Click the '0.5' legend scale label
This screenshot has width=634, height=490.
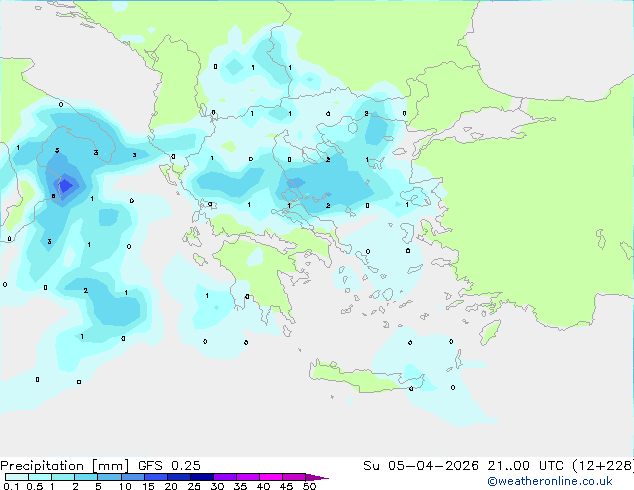pos(35,486)
